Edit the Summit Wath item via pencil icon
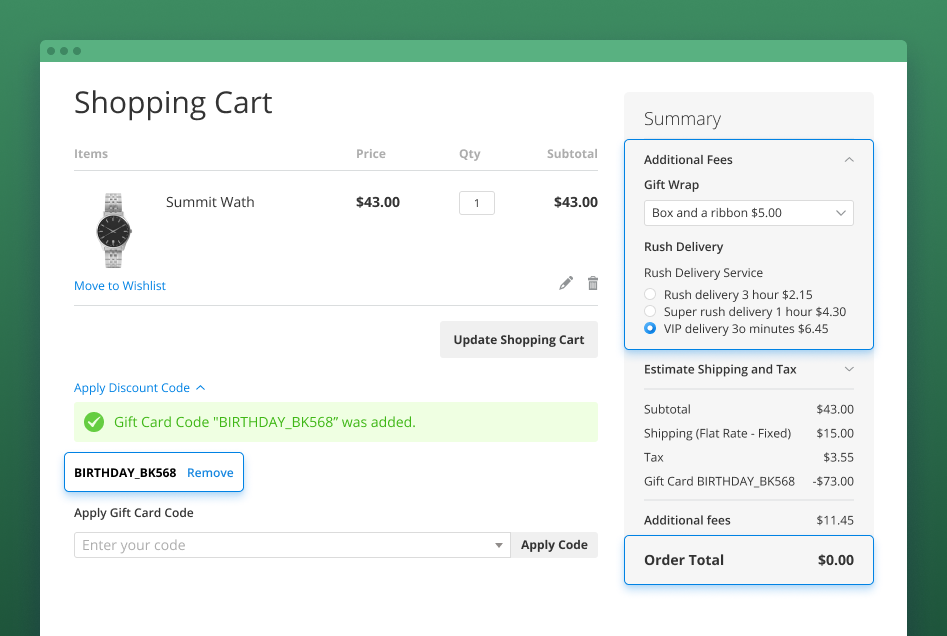 (565, 283)
